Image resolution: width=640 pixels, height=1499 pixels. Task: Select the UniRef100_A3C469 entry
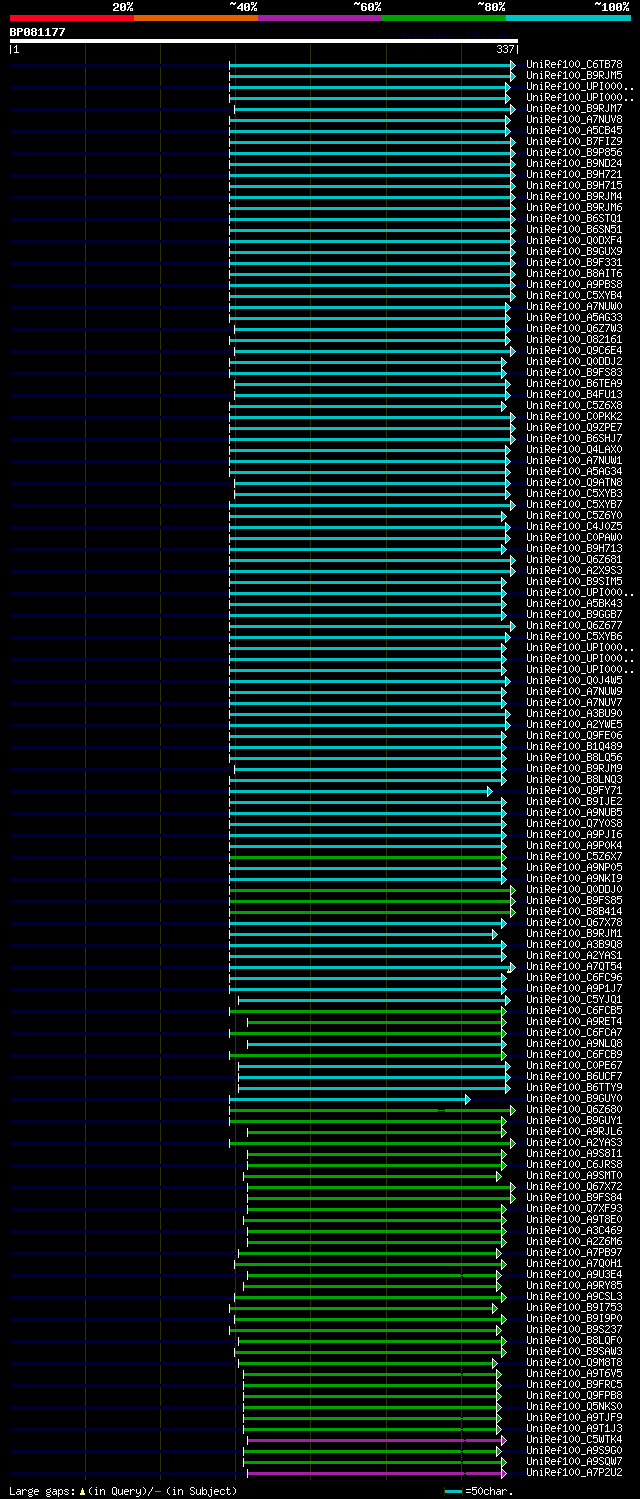[574, 1230]
